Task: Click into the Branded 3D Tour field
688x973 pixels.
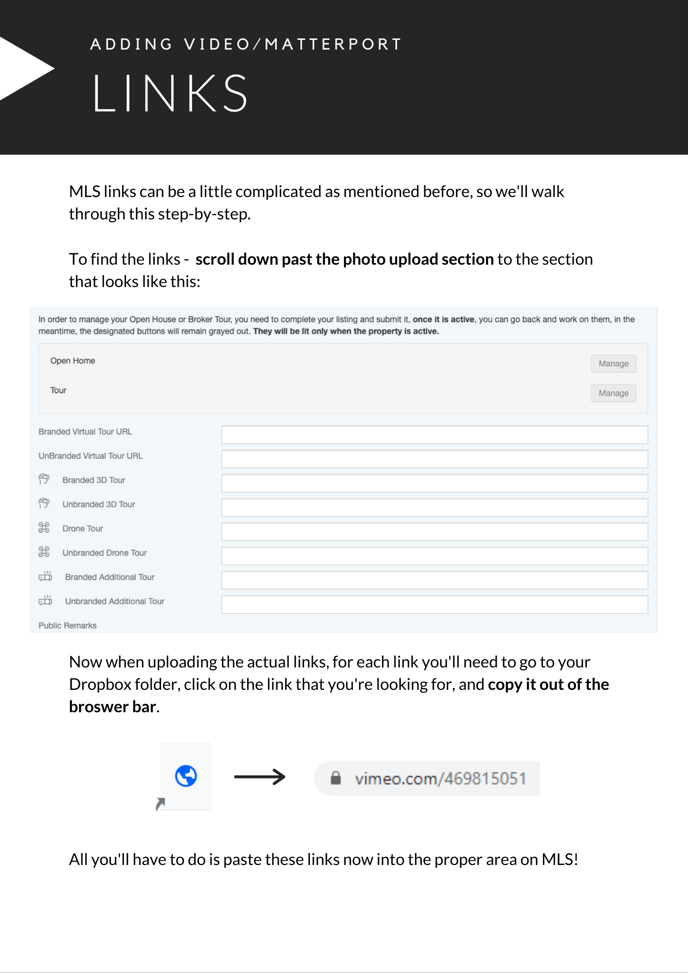Action: [x=434, y=483]
